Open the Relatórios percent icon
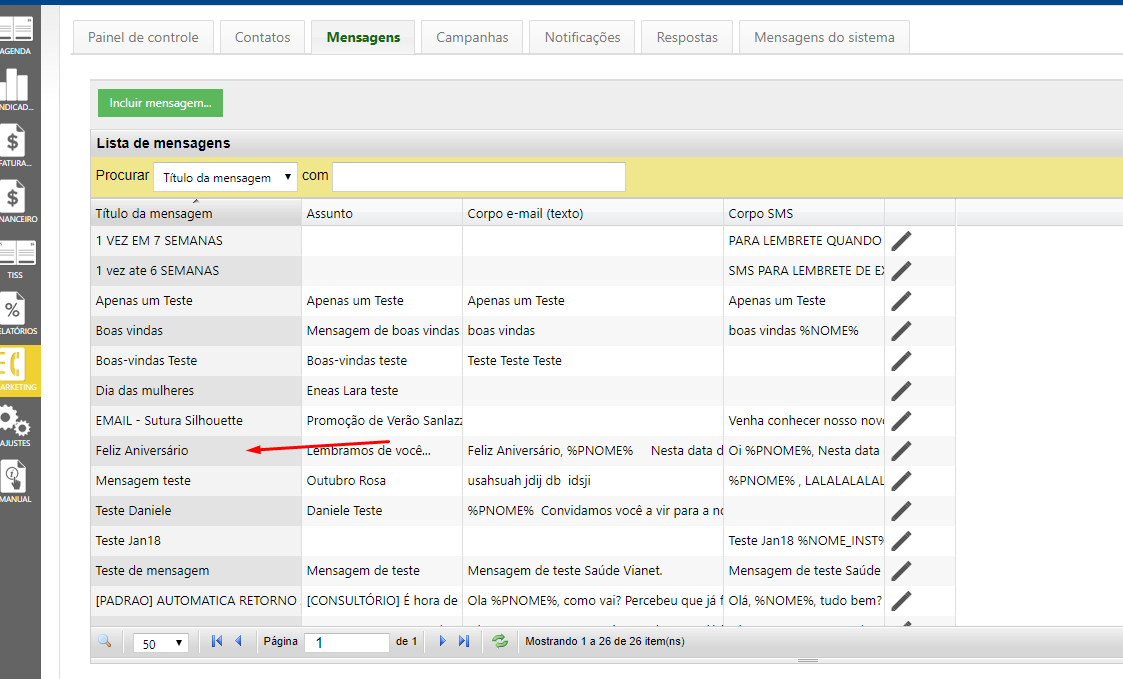The width and height of the screenshot is (1123, 679). [15, 315]
